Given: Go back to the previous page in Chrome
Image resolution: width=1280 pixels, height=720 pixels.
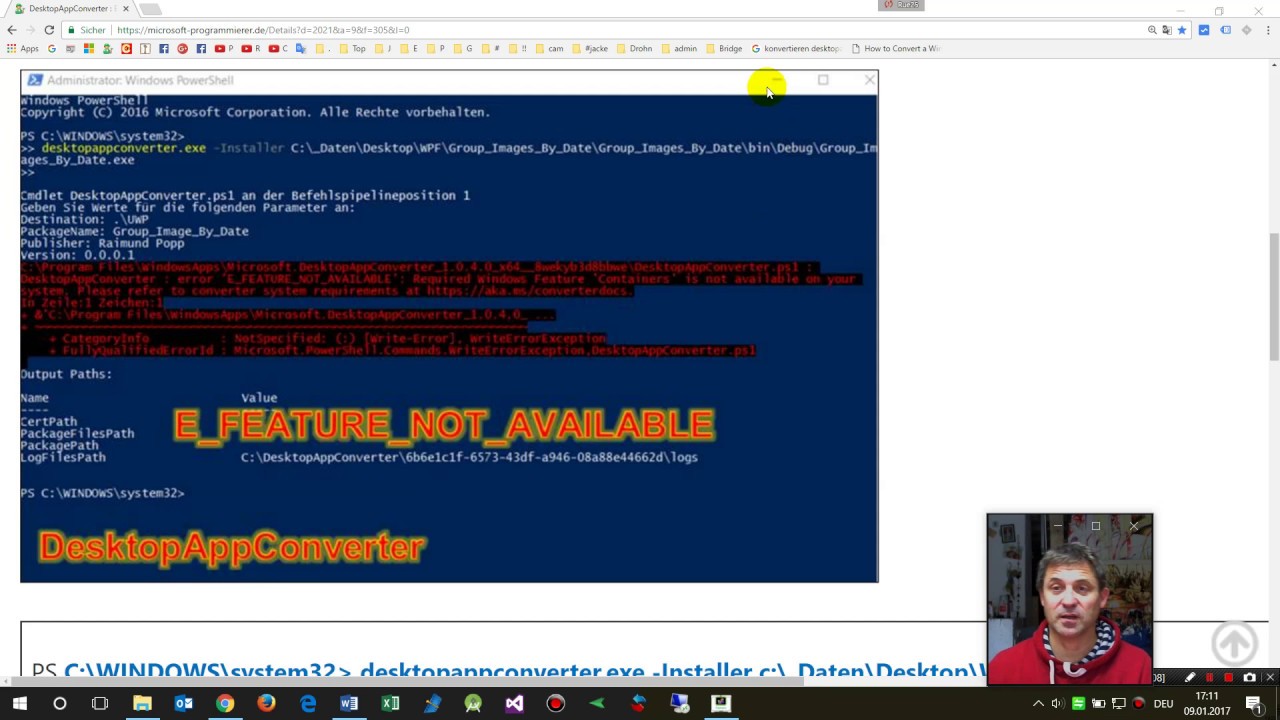Looking at the screenshot, I should (x=12, y=30).
